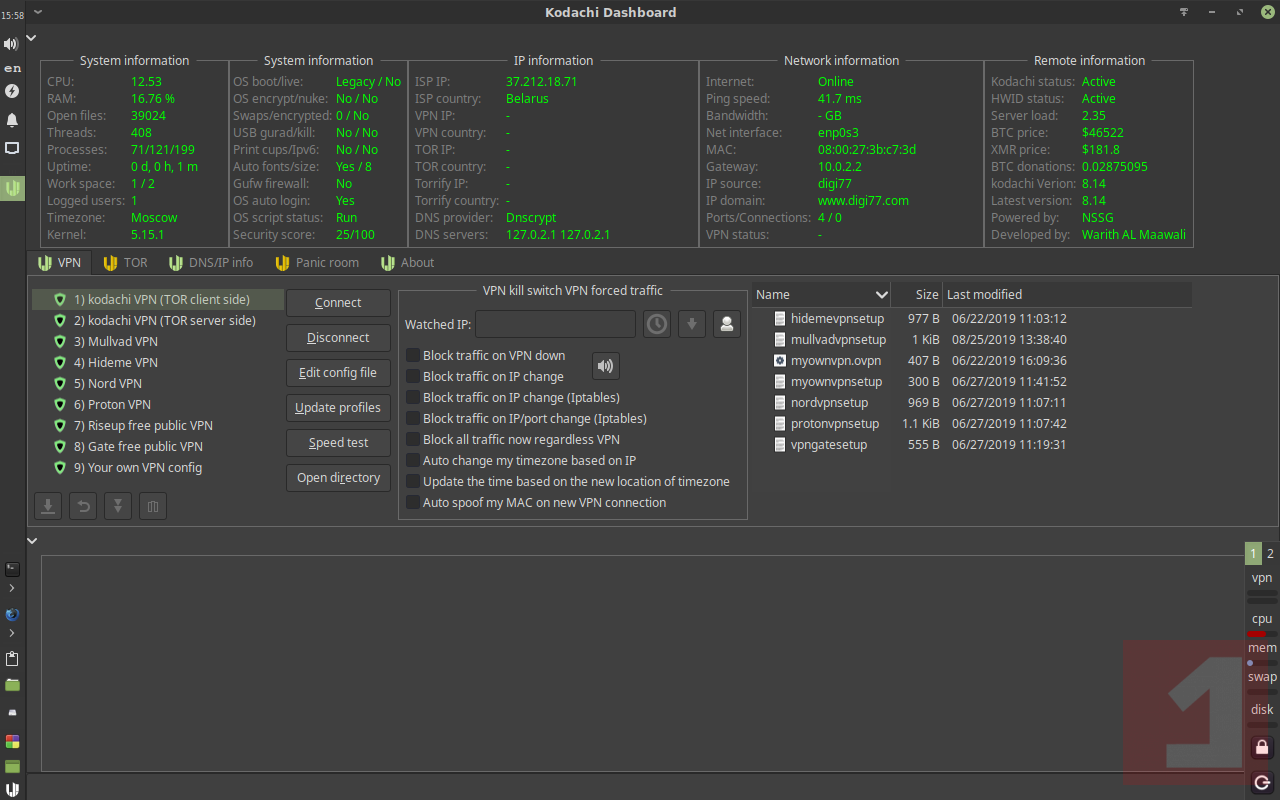Screen dimensions: 1280x800
Task: Switch to the VPN tab
Action: click(x=59, y=262)
